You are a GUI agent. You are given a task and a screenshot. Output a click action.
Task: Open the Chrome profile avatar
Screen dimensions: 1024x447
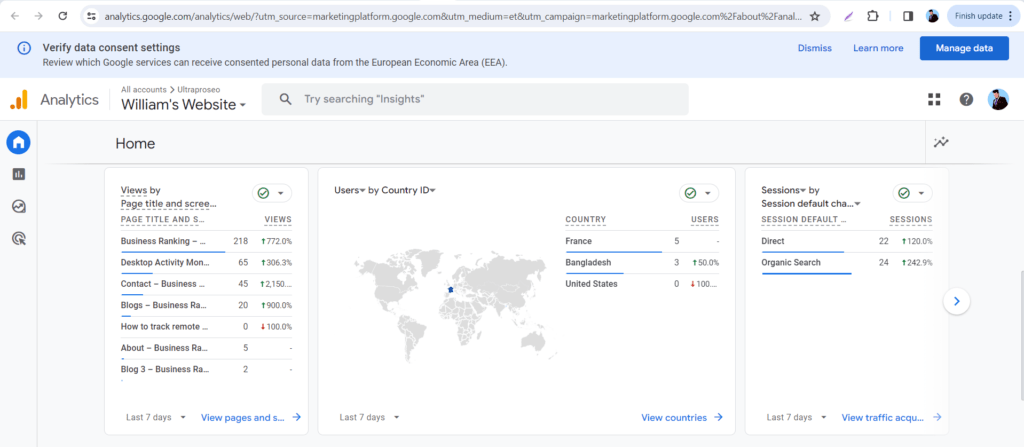click(933, 16)
